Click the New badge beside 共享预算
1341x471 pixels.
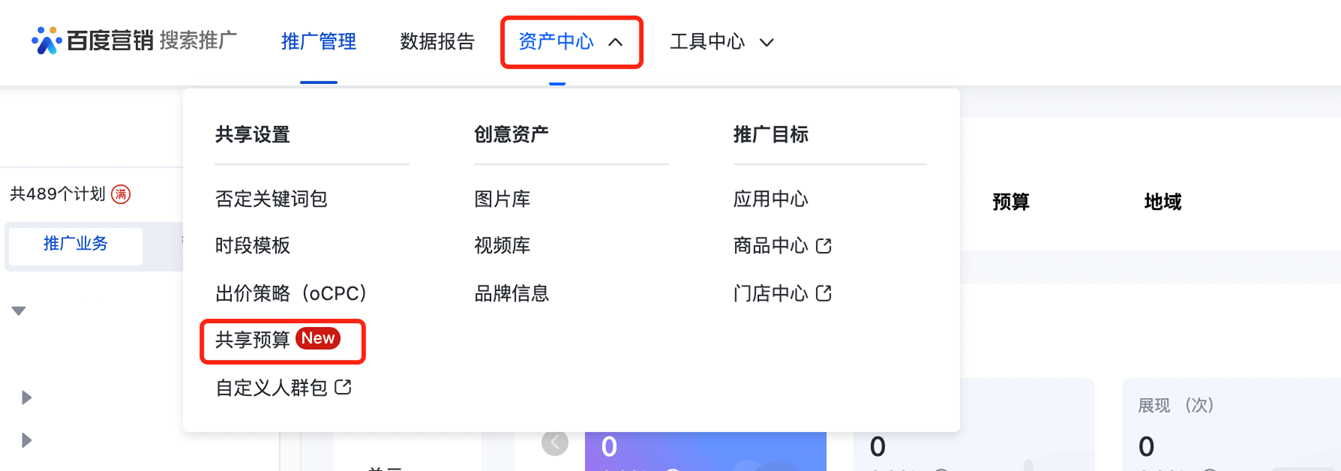point(318,338)
